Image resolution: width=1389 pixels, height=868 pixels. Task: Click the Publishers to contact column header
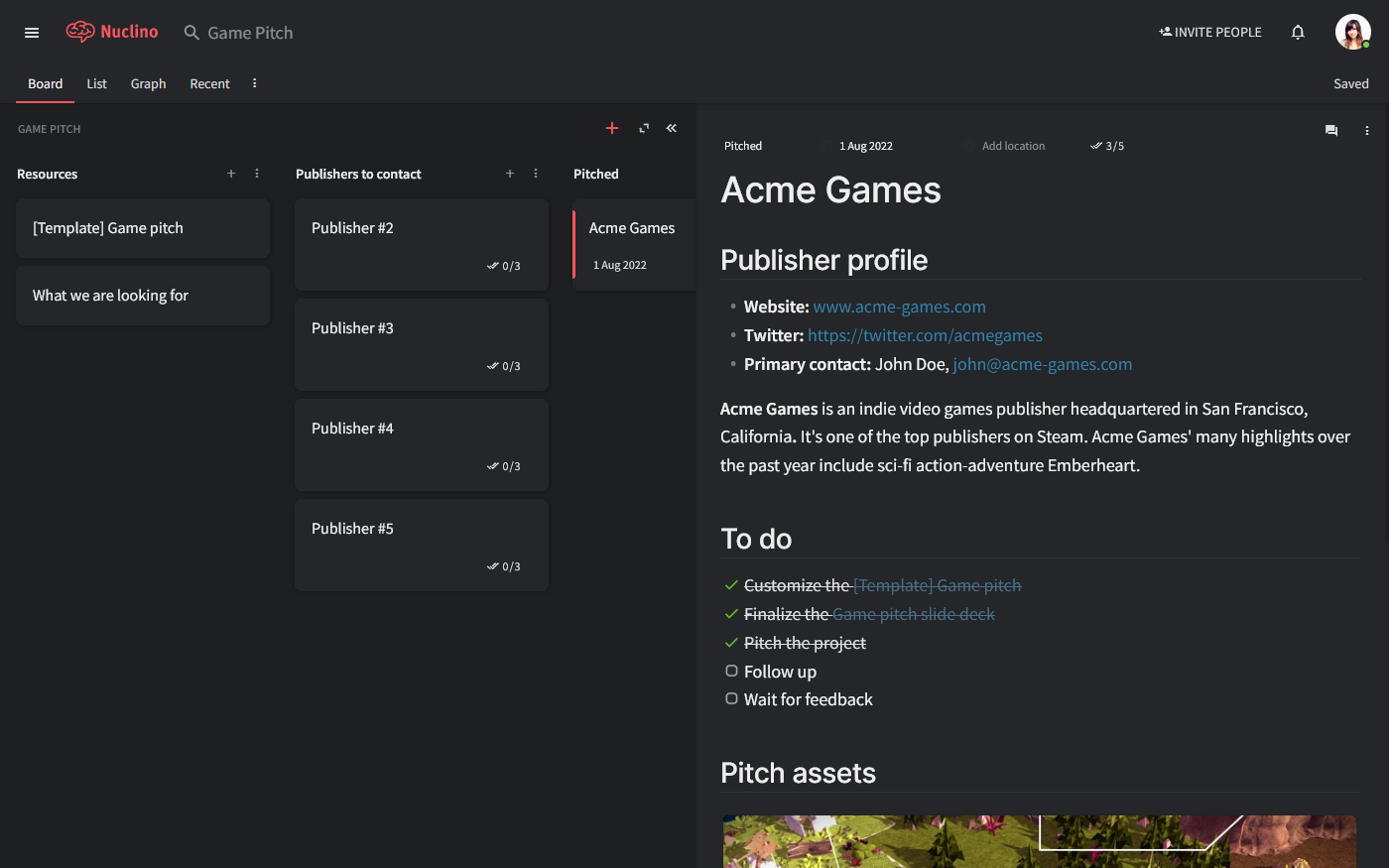point(358,174)
